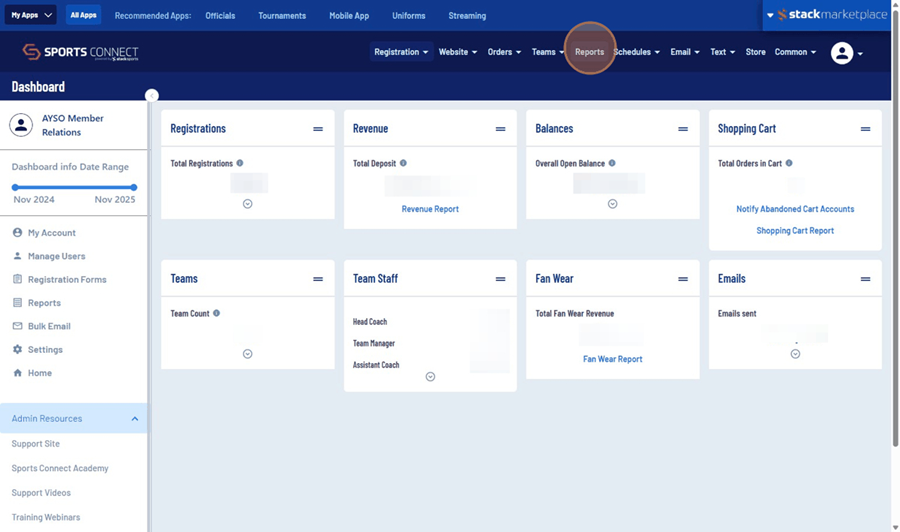Open the Reports menu in navbar
This screenshot has width=900, height=532.
(589, 52)
